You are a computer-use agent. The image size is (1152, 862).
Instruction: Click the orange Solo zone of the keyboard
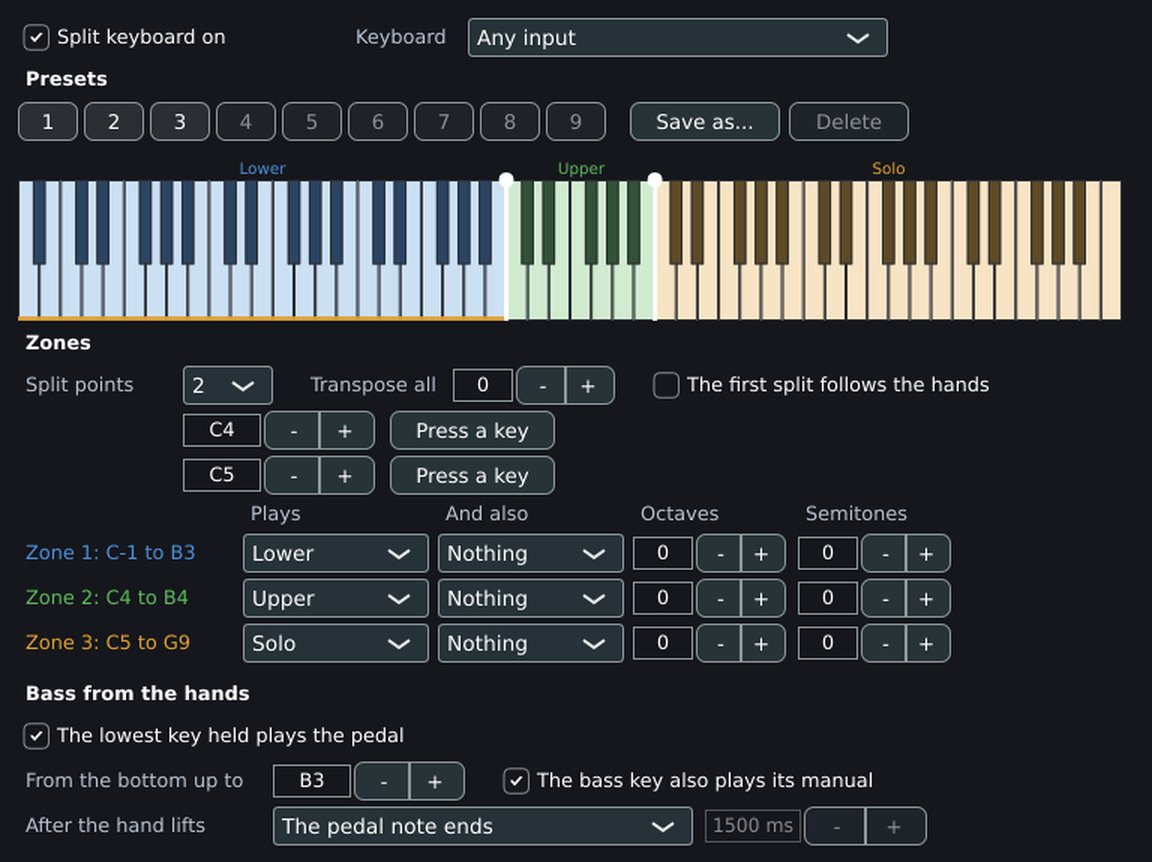click(x=888, y=250)
